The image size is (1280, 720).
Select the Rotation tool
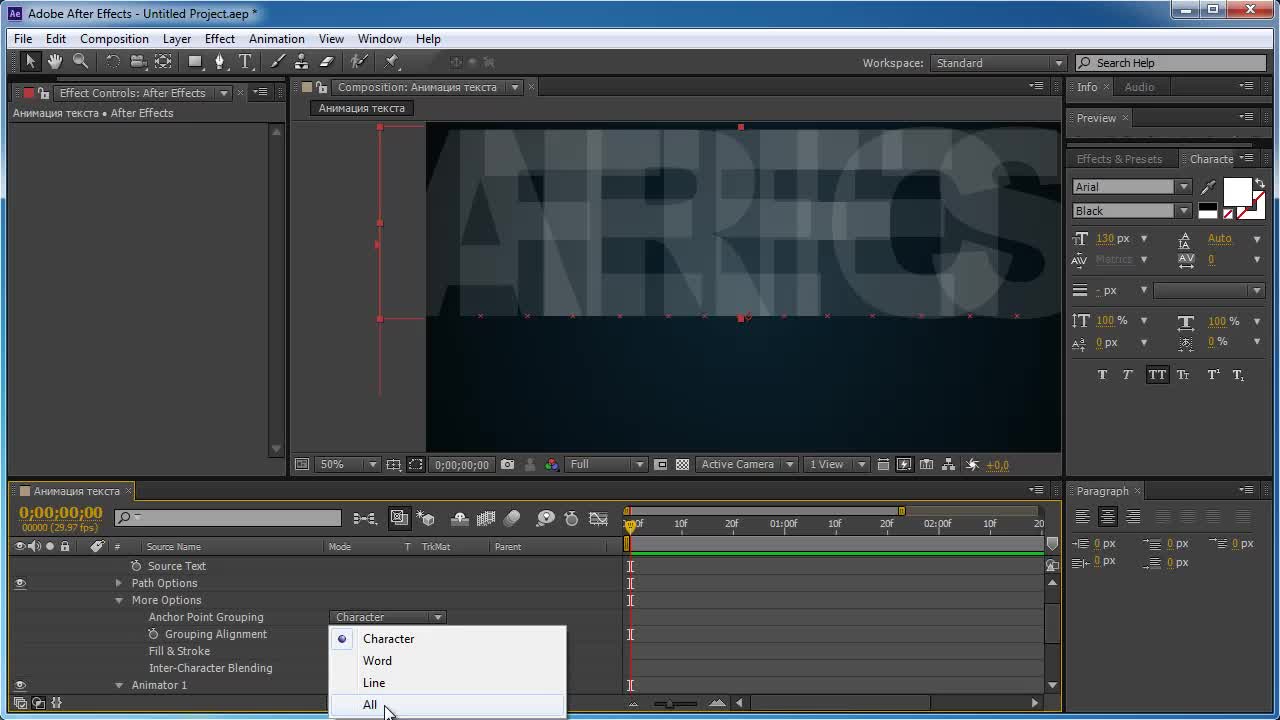coord(112,62)
